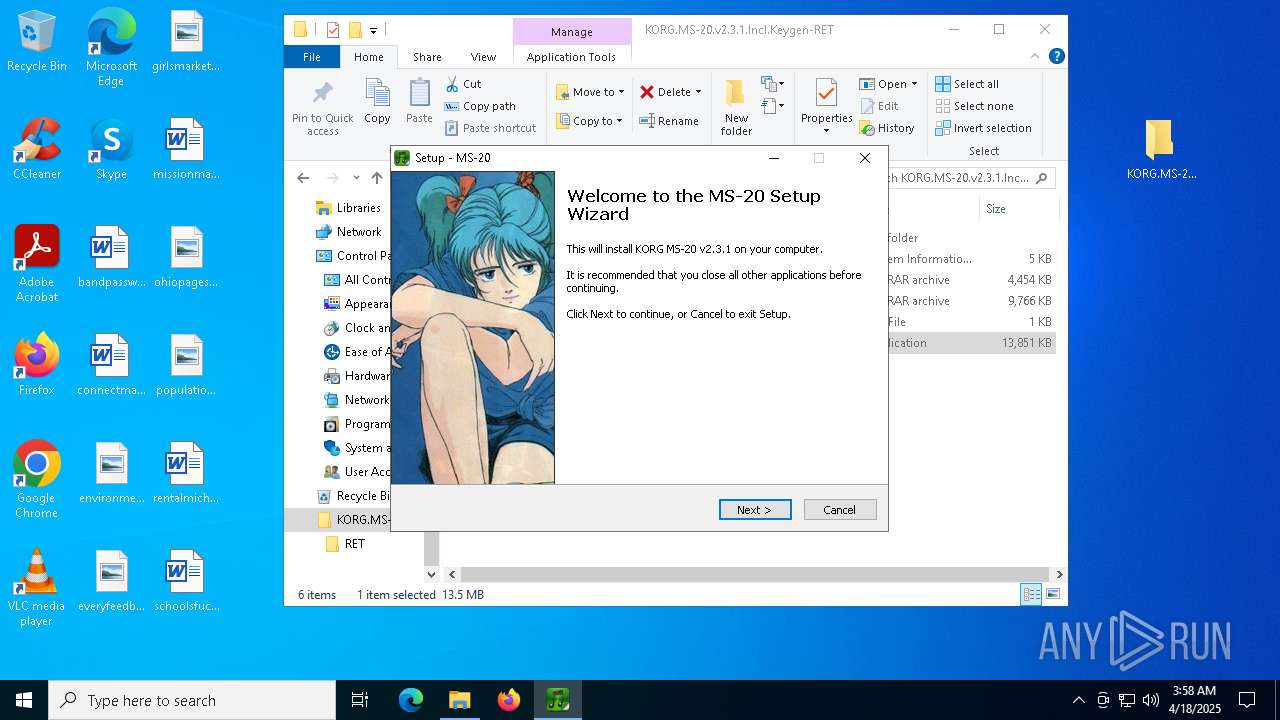
Task: Open the Skype desktop shortcut
Action: (111, 149)
